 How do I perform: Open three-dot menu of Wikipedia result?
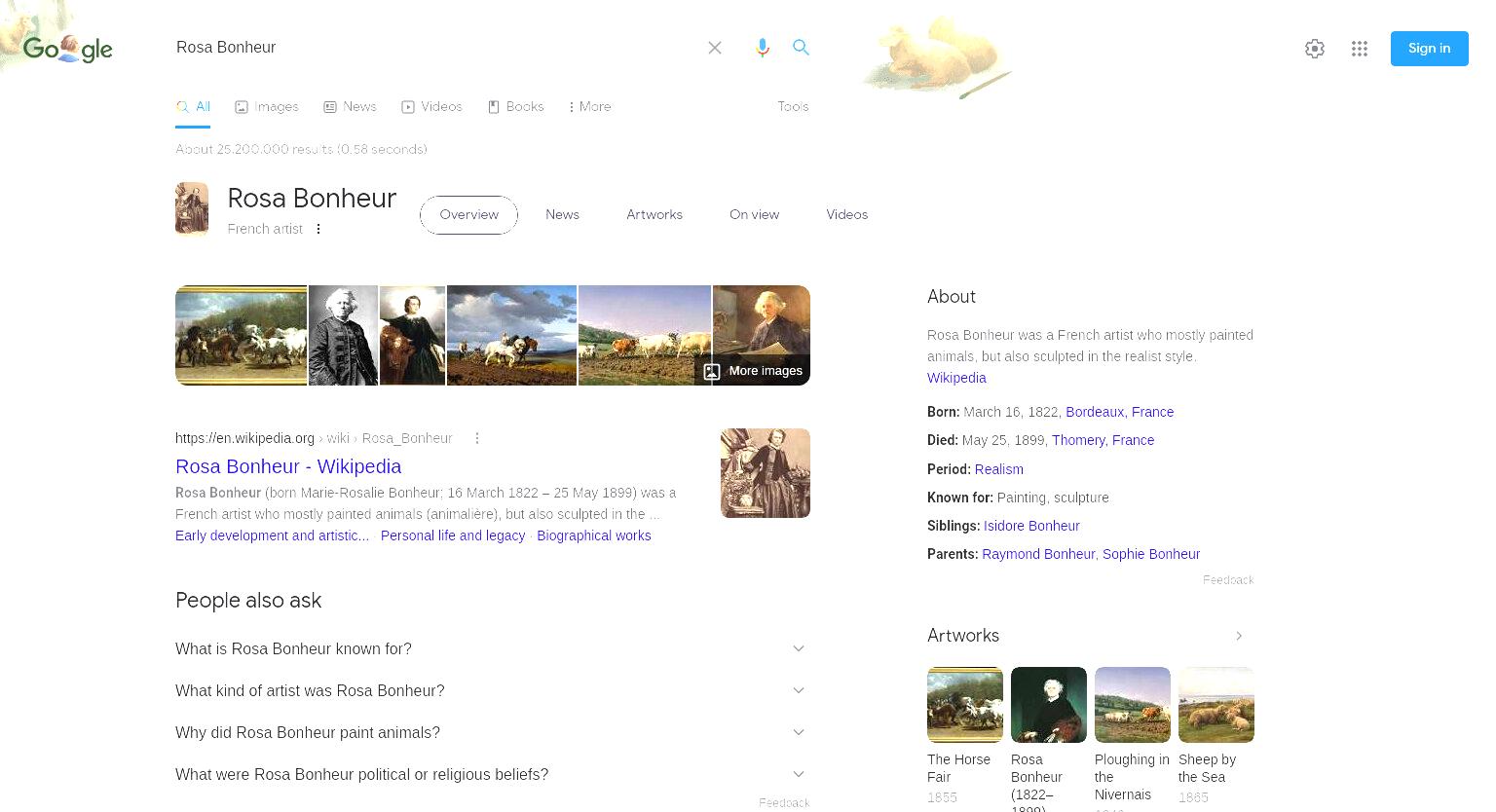[477, 438]
